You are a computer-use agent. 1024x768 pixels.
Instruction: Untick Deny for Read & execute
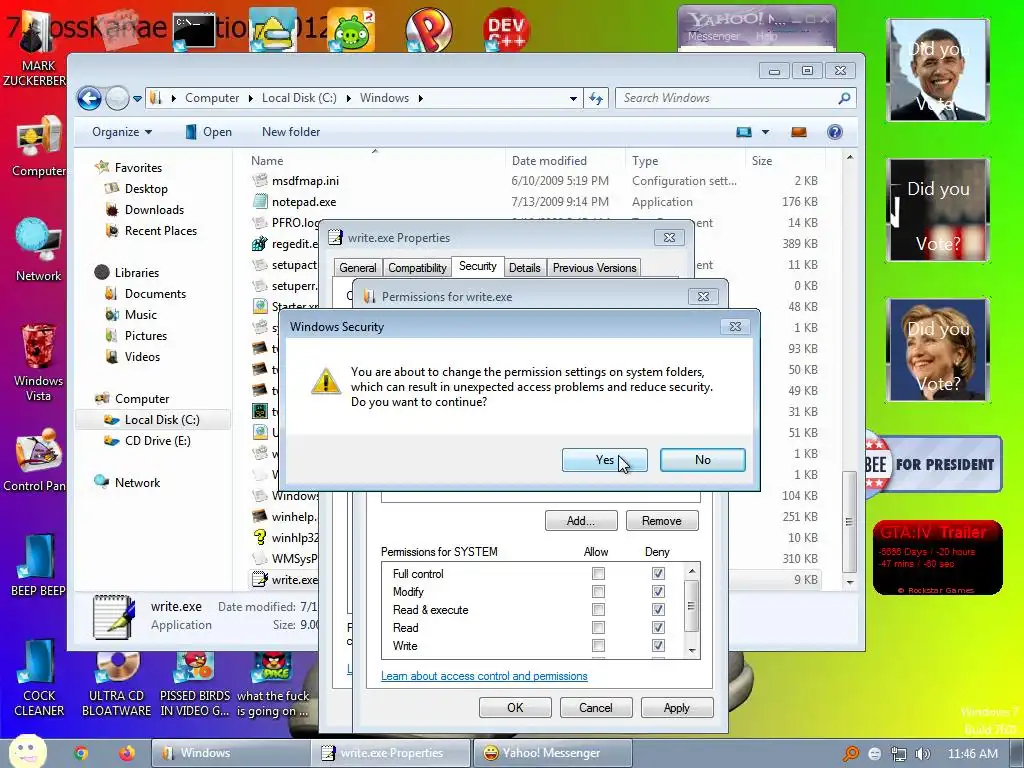(658, 609)
